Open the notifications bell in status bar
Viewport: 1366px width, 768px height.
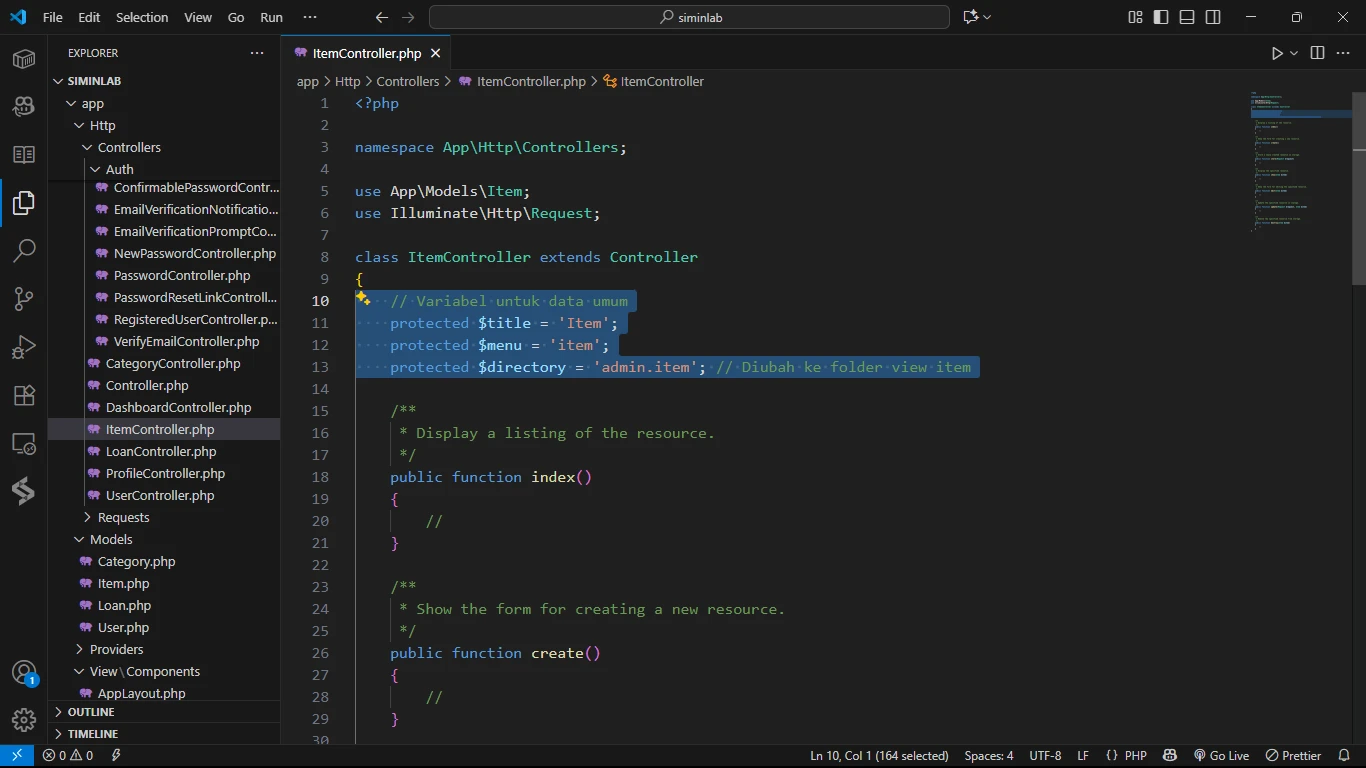pyautogui.click(x=1344, y=756)
